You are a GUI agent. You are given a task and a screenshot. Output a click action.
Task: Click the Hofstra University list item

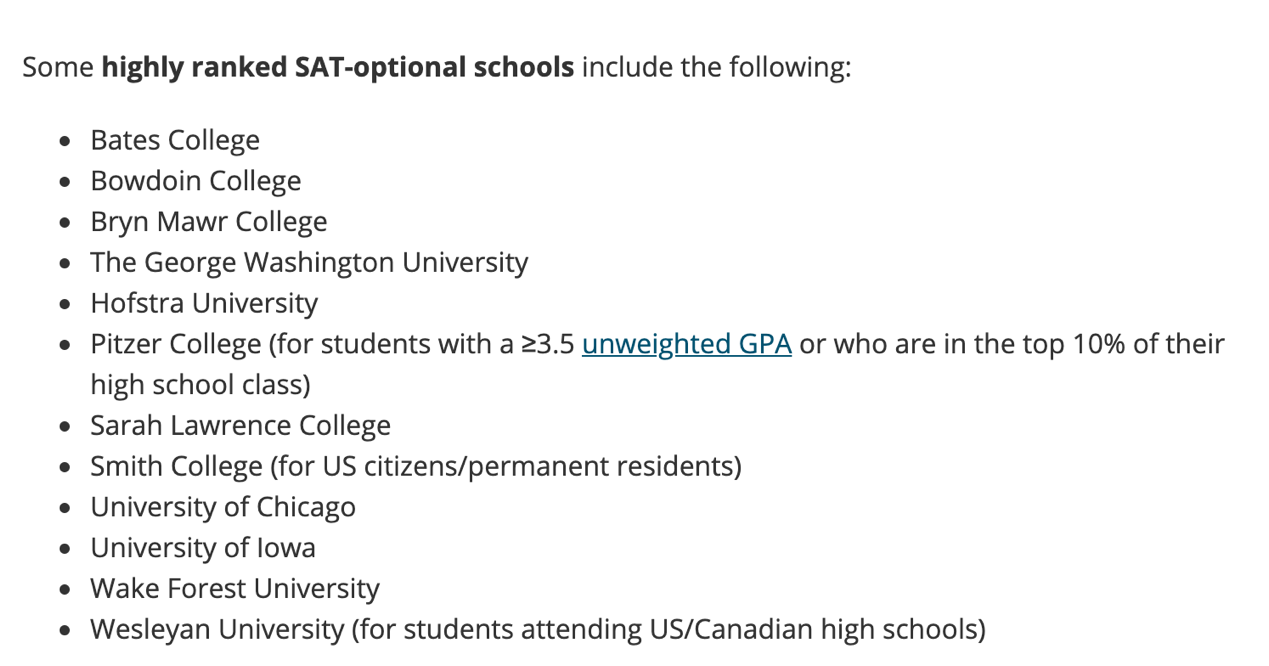click(x=204, y=303)
